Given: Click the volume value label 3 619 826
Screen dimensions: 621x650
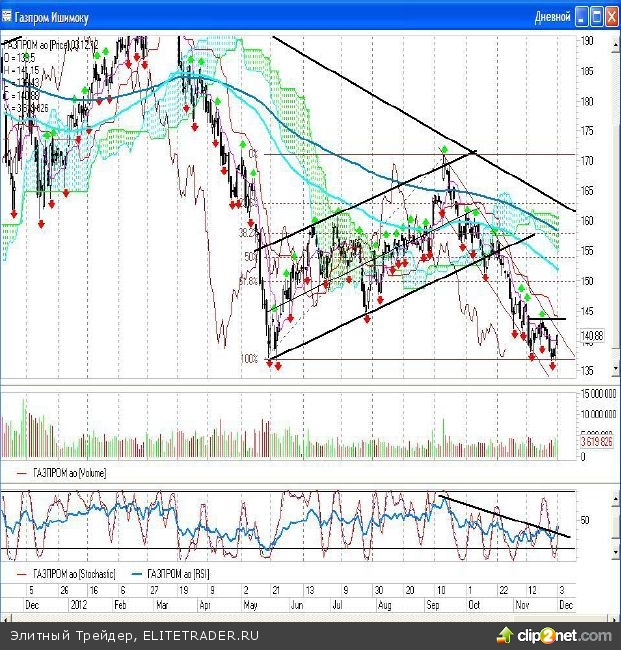Looking at the screenshot, I should pos(597,439).
